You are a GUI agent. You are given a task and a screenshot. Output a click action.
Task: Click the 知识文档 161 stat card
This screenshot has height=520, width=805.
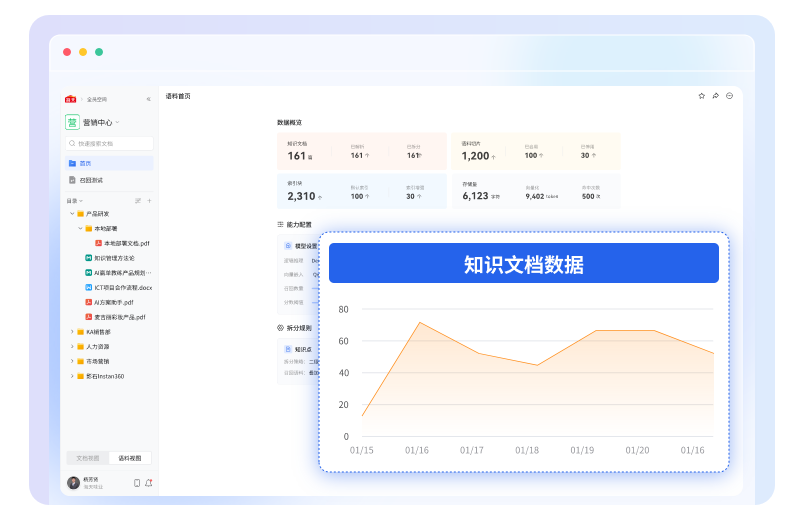(362, 151)
